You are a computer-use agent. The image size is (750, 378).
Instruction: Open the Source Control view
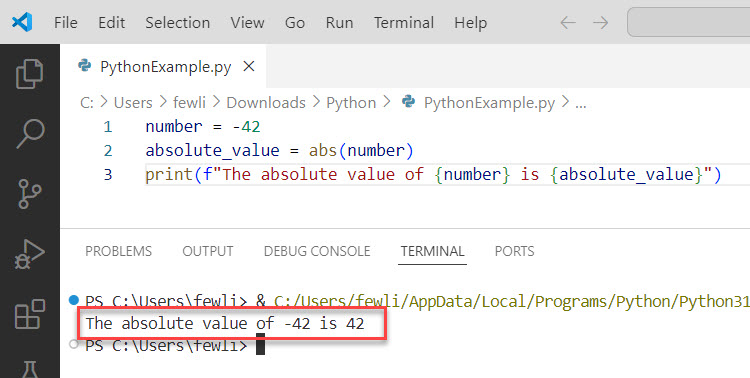coord(30,194)
